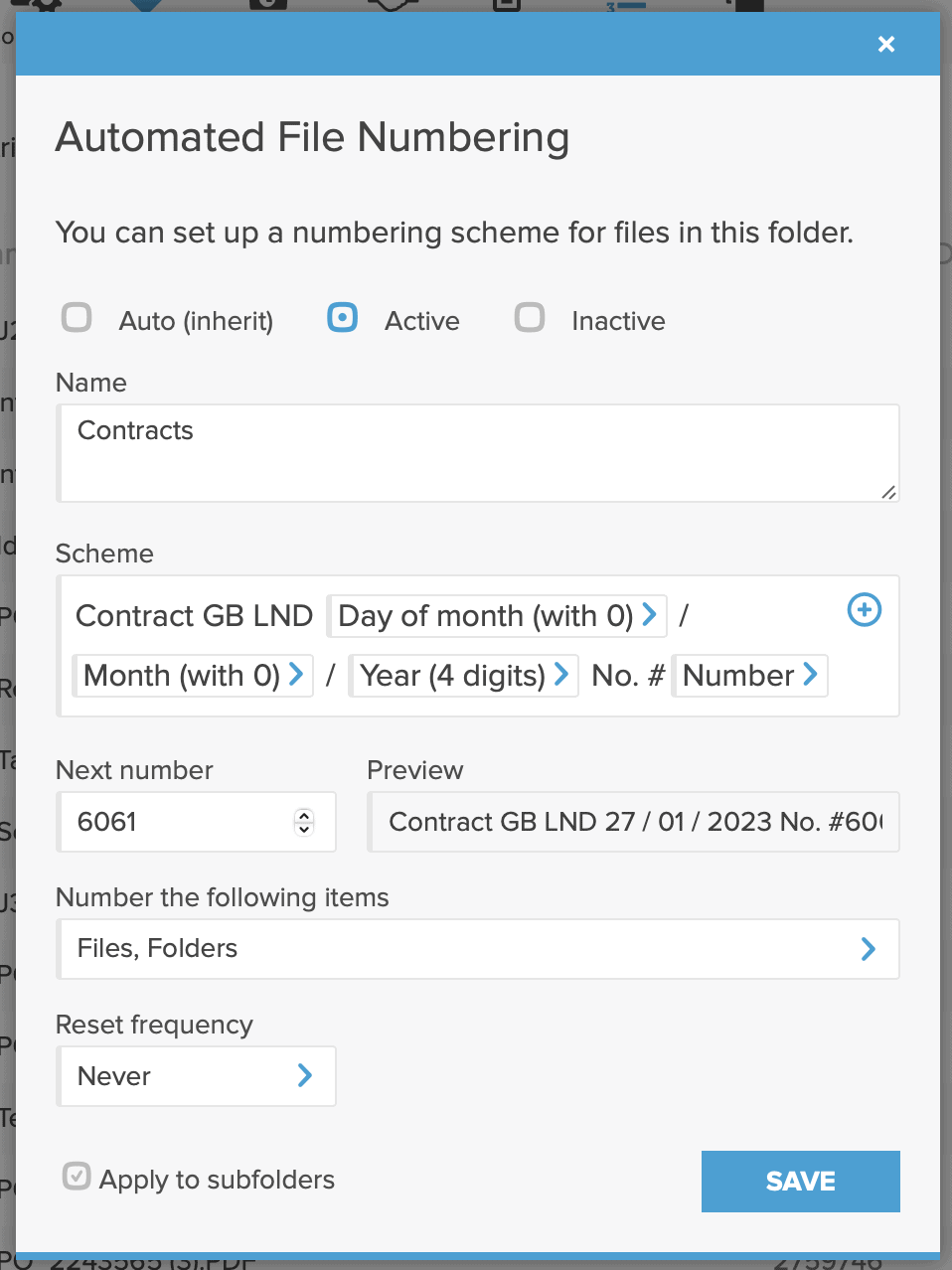952x1270 pixels.
Task: Open options for the Number element
Action: [x=812, y=676]
